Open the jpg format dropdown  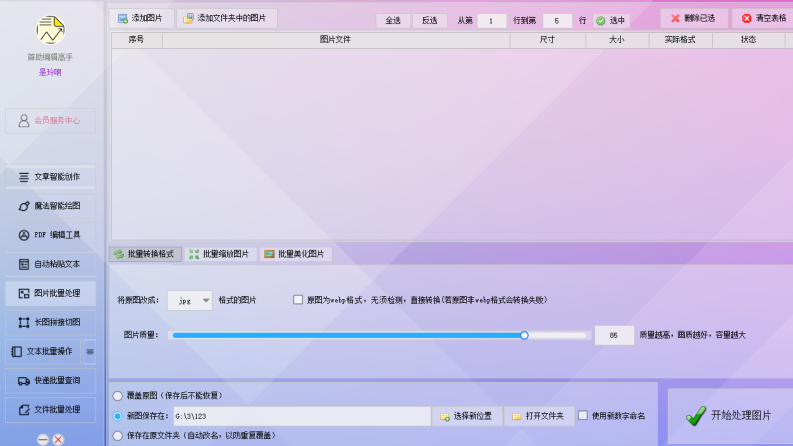click(190, 300)
